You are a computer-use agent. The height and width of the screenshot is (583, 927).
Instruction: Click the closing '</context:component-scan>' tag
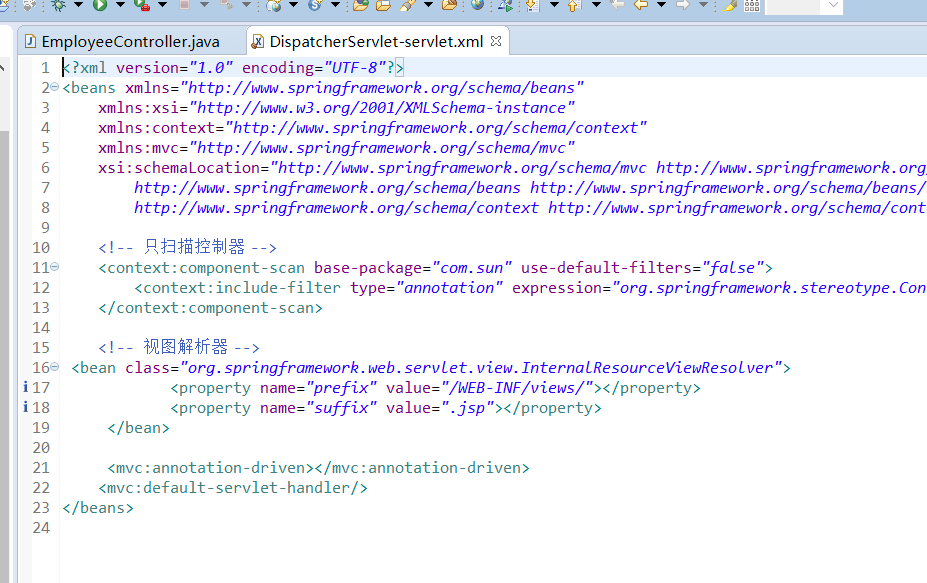click(x=210, y=308)
